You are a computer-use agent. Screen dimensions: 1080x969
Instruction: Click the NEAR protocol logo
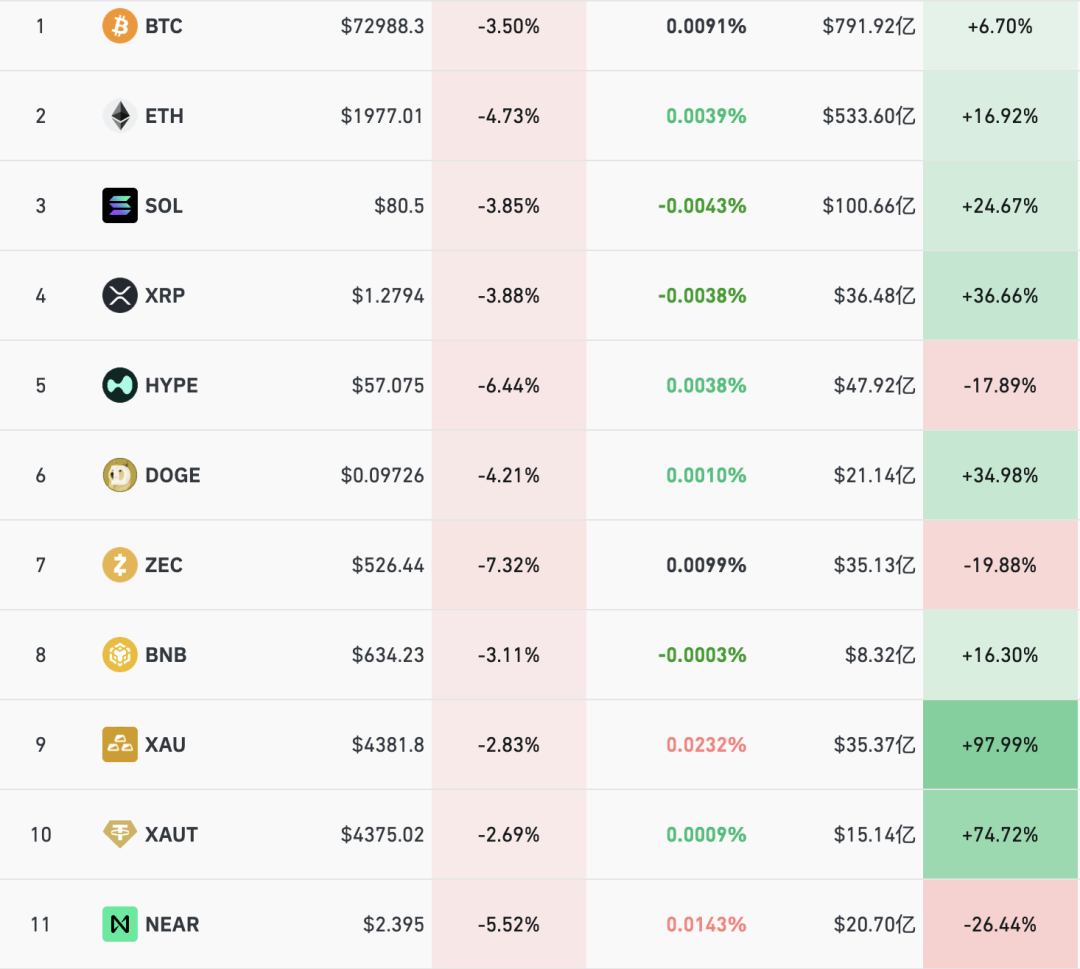tap(120, 924)
